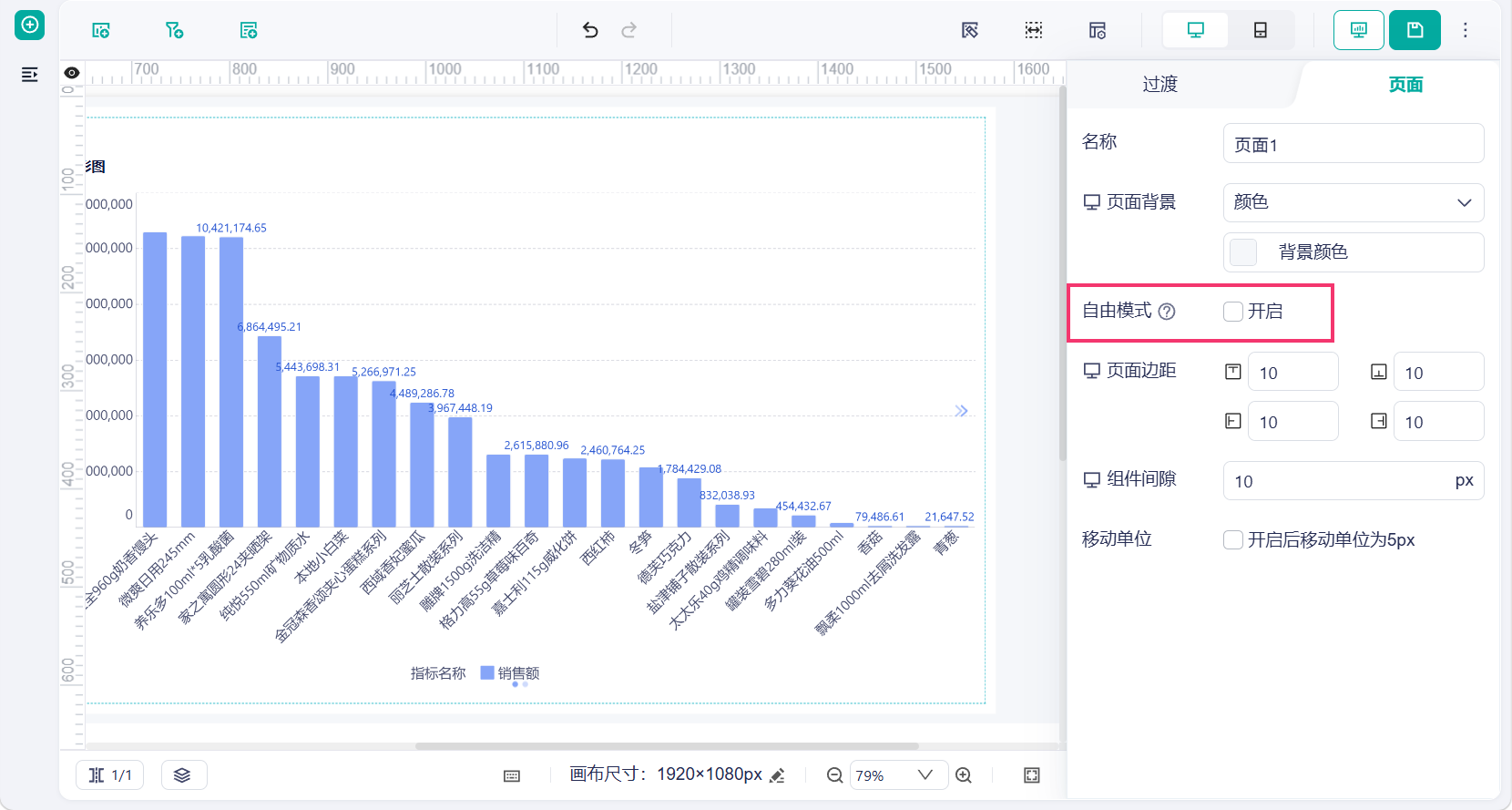1512x810 pixels.
Task: Toggle the eye visibility icon by ruler
Action: (x=72, y=73)
